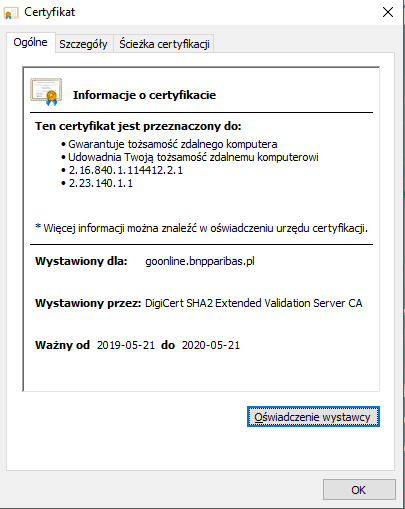Screen dimensions: 405x509
Task: Click the Certyfikat window title text
Action: pyautogui.click(x=50, y=12)
